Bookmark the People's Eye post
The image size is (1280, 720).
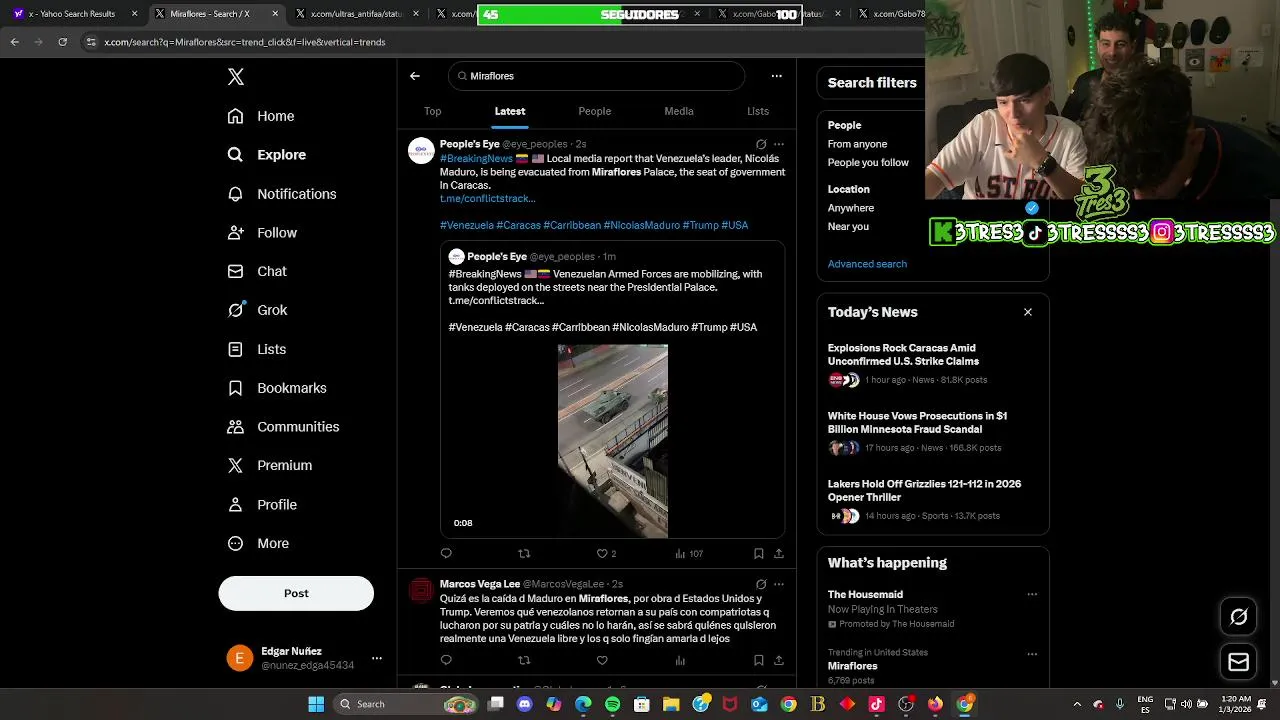coord(759,553)
